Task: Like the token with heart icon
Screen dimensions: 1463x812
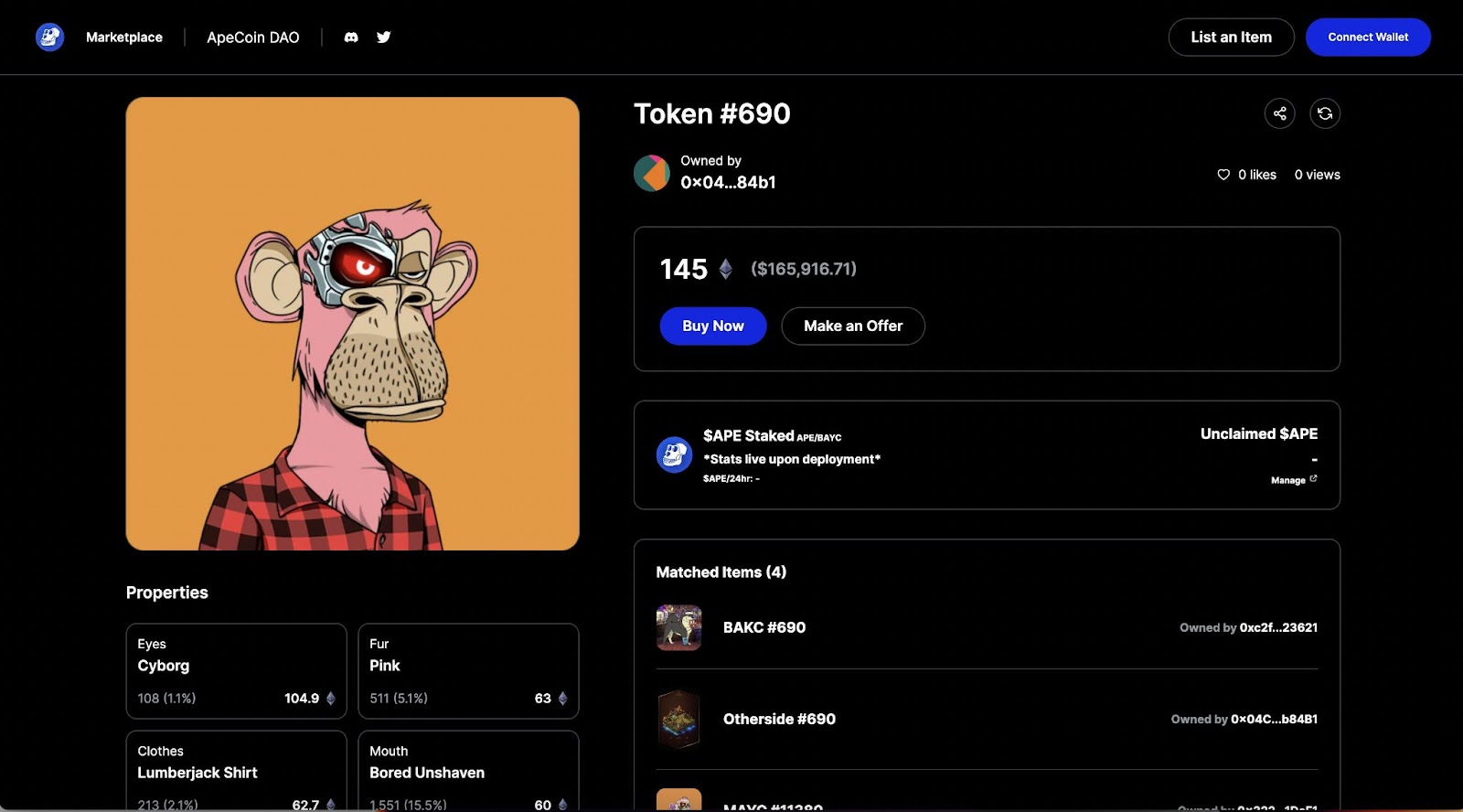Action: (x=1223, y=175)
